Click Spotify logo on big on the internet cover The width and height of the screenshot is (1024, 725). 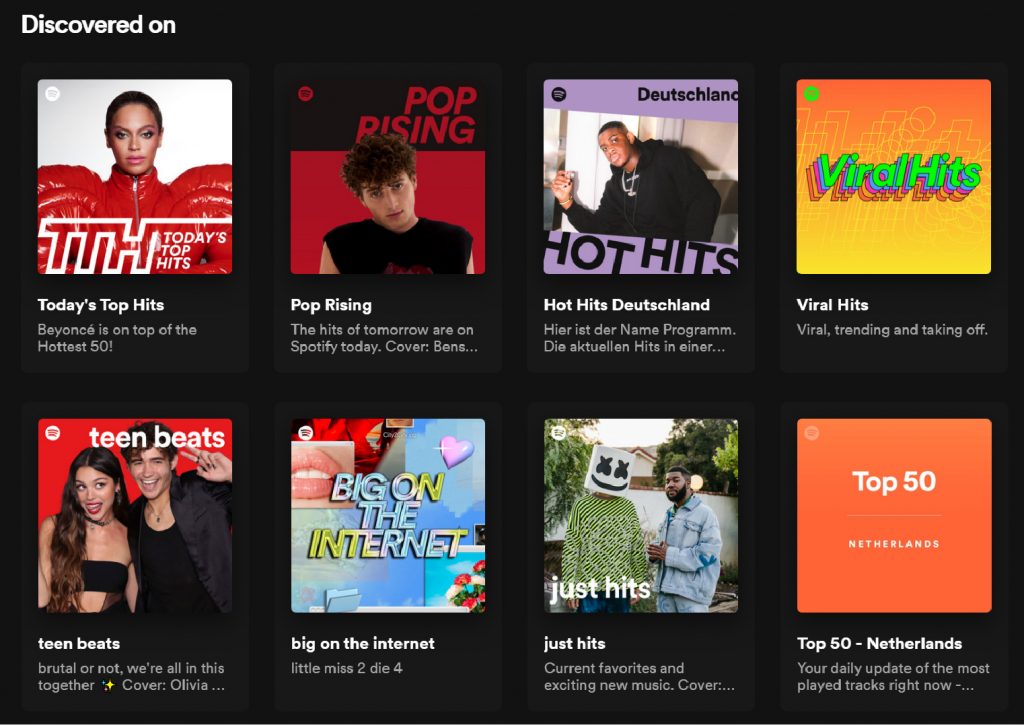[x=306, y=433]
